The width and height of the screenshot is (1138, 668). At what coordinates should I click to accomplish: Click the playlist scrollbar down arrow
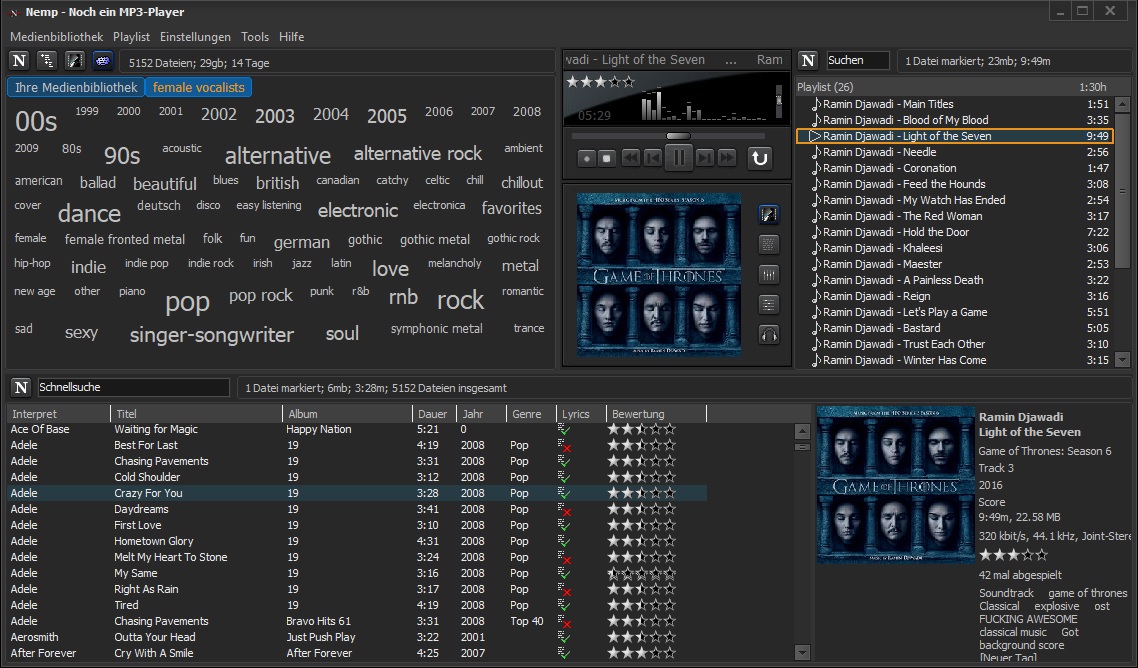[1123, 359]
